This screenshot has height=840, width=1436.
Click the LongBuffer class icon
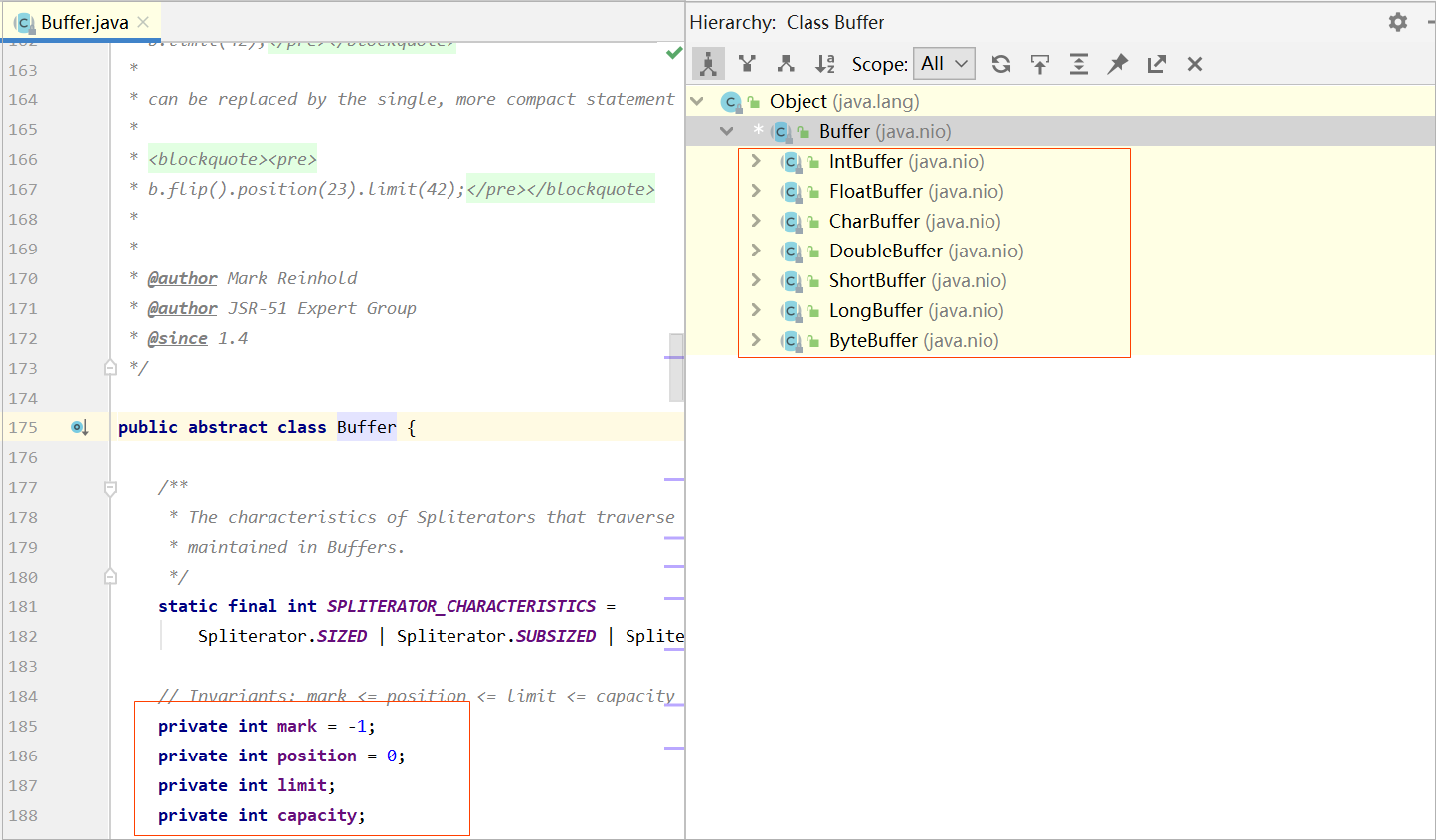(792, 311)
